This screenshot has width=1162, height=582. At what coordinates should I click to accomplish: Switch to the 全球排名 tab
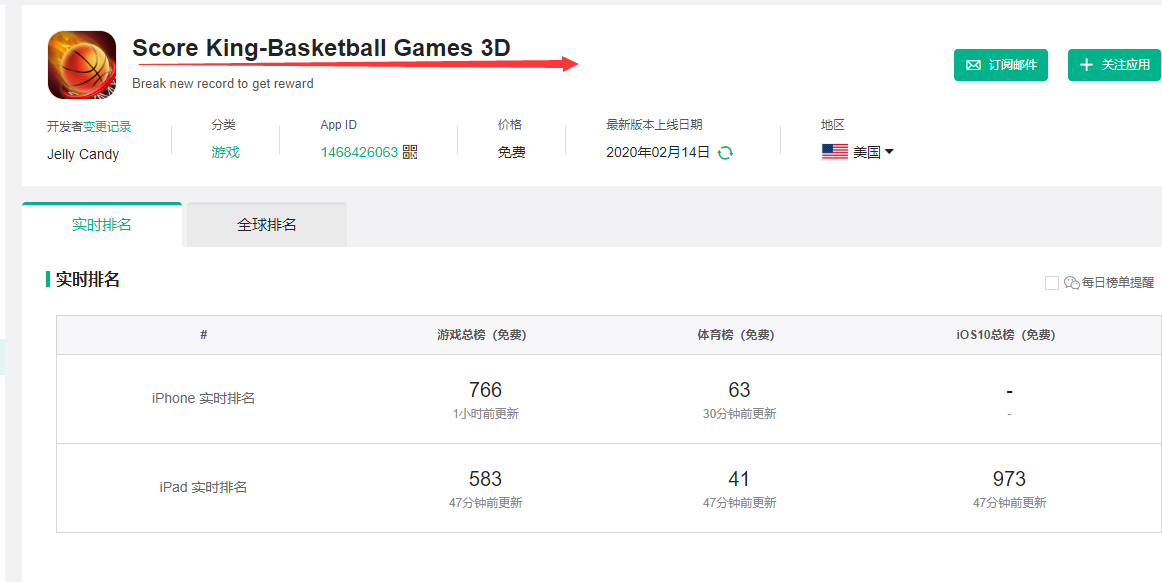(x=267, y=225)
